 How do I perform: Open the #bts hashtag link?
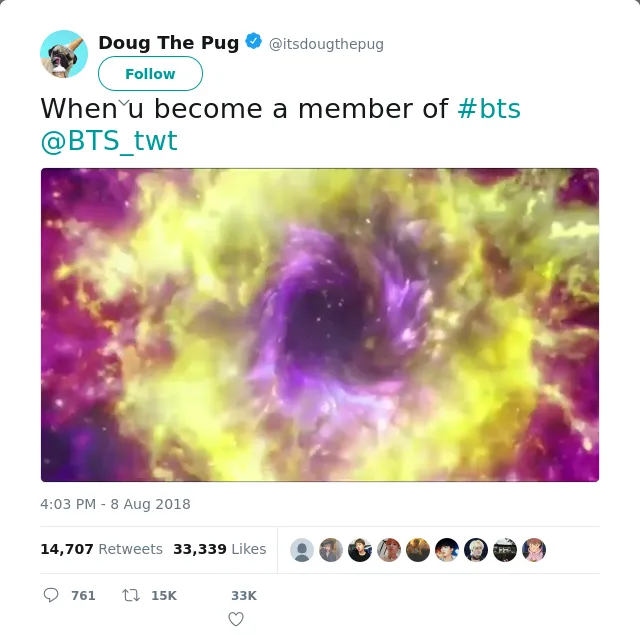[489, 109]
